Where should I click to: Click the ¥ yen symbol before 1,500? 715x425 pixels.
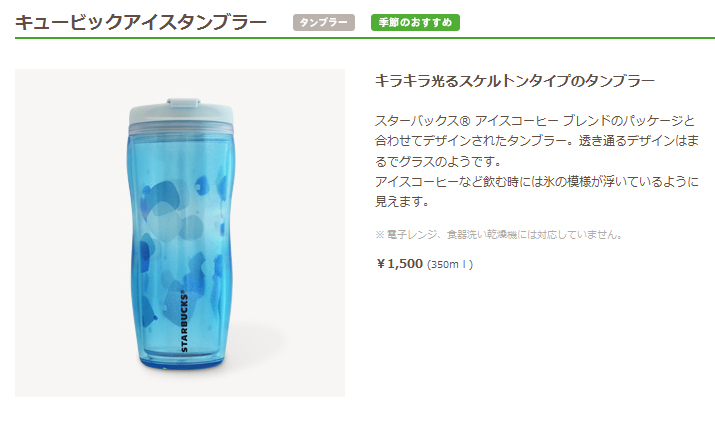point(381,264)
